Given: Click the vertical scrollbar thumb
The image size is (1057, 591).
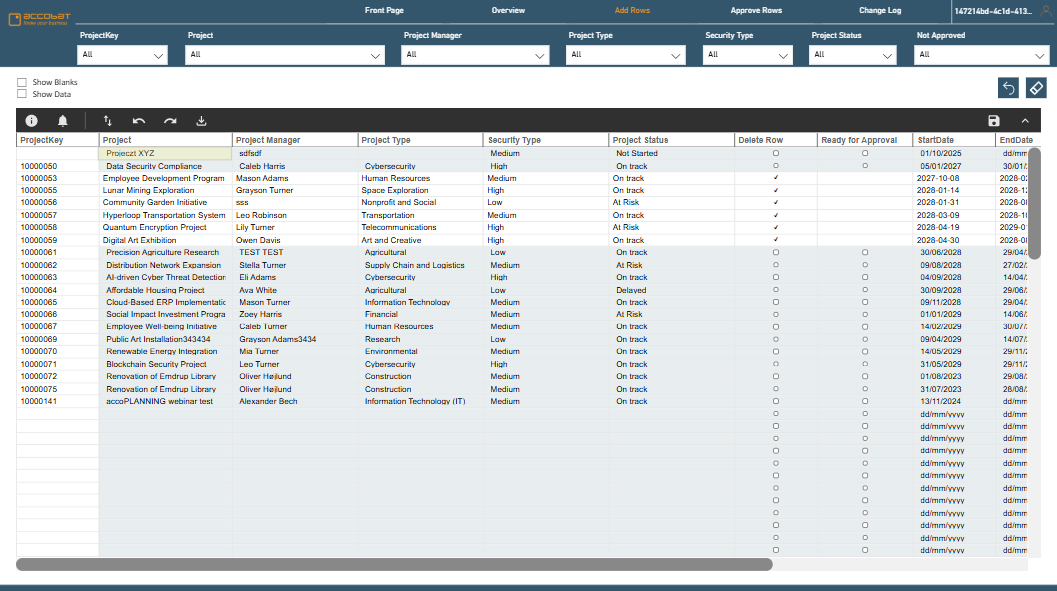Looking at the screenshot, I should click(x=1034, y=204).
